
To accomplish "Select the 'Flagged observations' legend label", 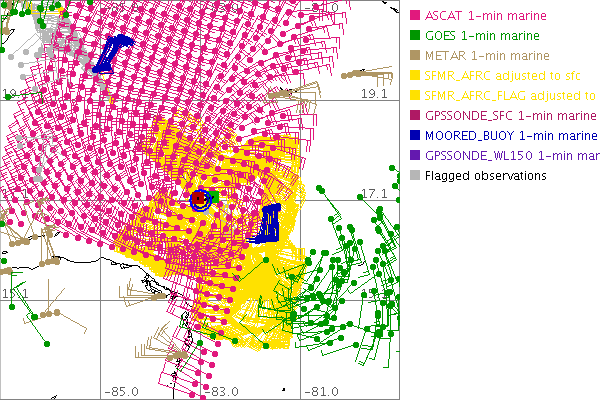I will click(485, 175).
